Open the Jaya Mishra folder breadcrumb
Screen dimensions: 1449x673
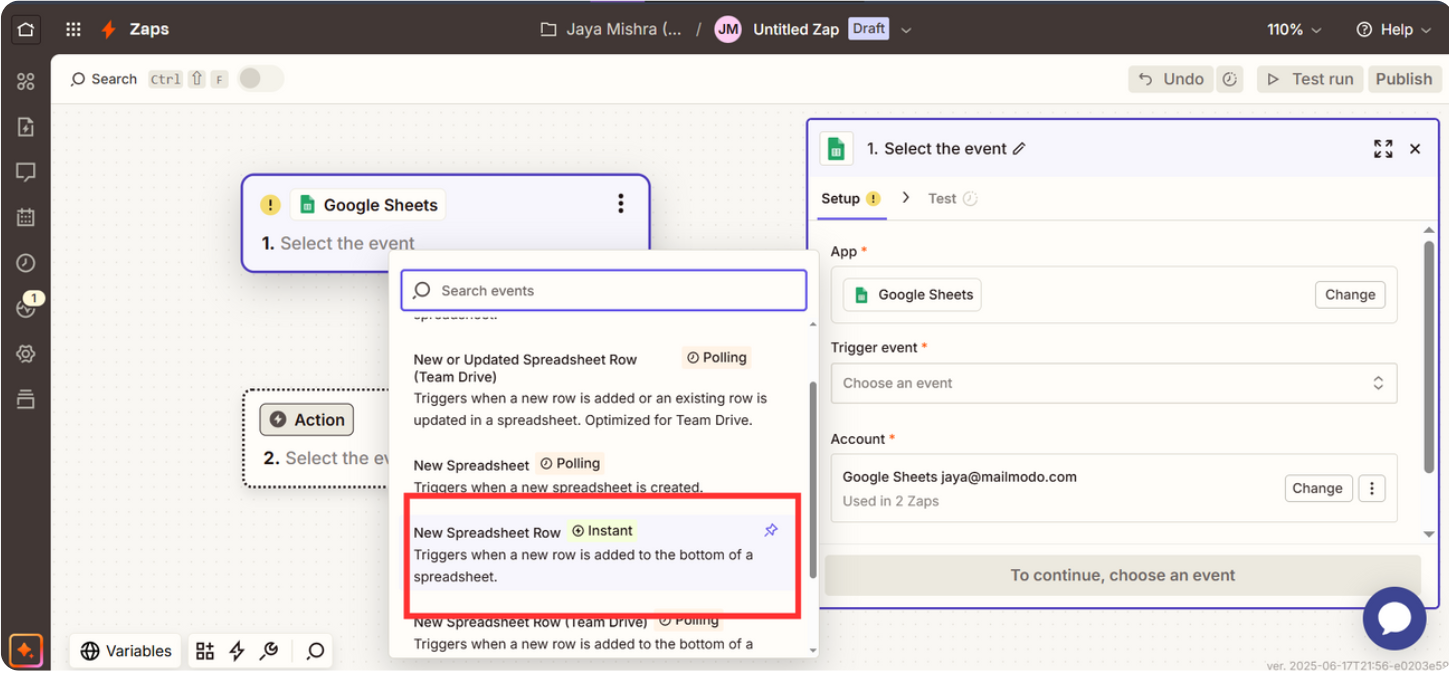click(x=612, y=29)
